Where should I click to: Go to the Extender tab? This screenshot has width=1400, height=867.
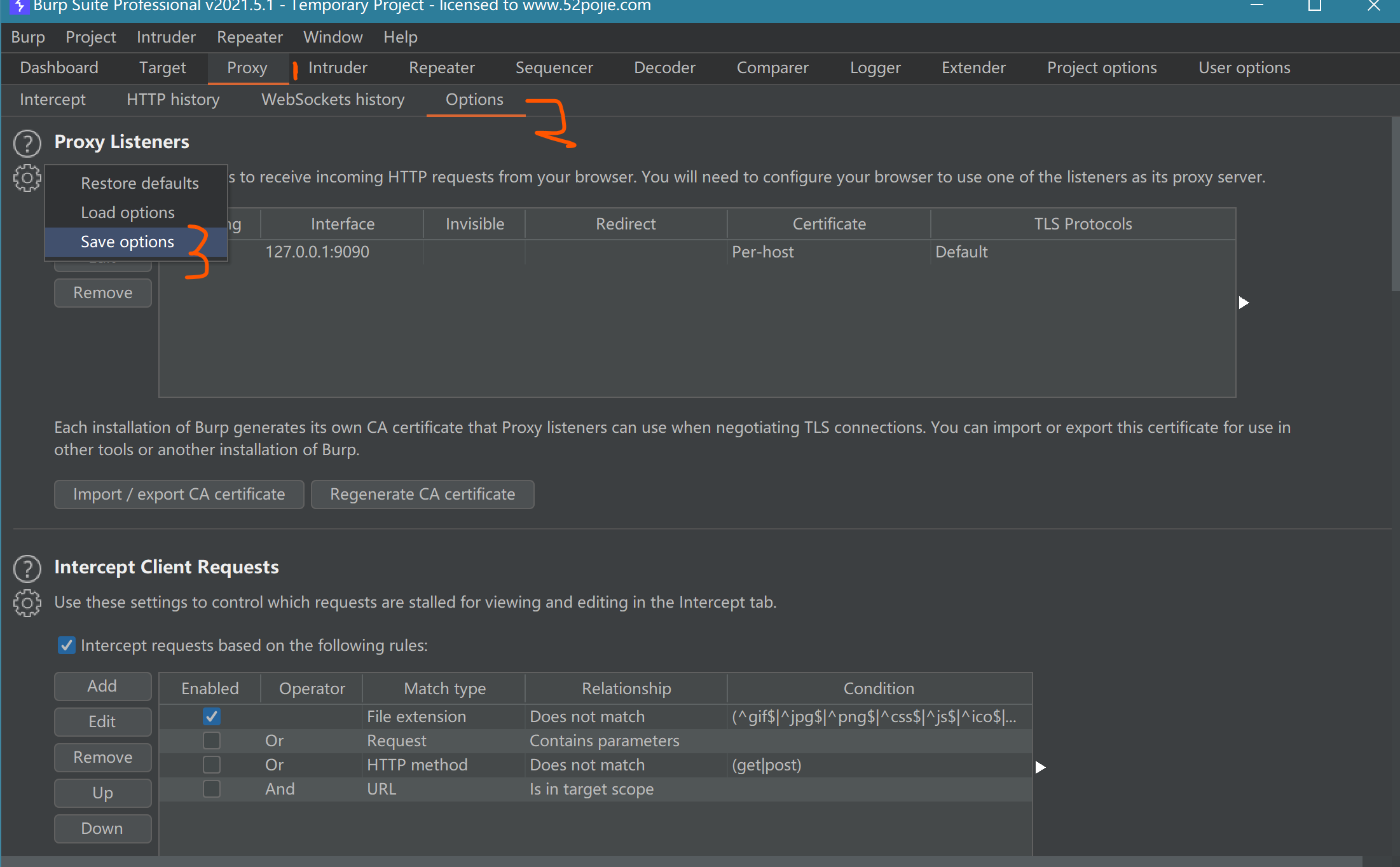(x=974, y=68)
